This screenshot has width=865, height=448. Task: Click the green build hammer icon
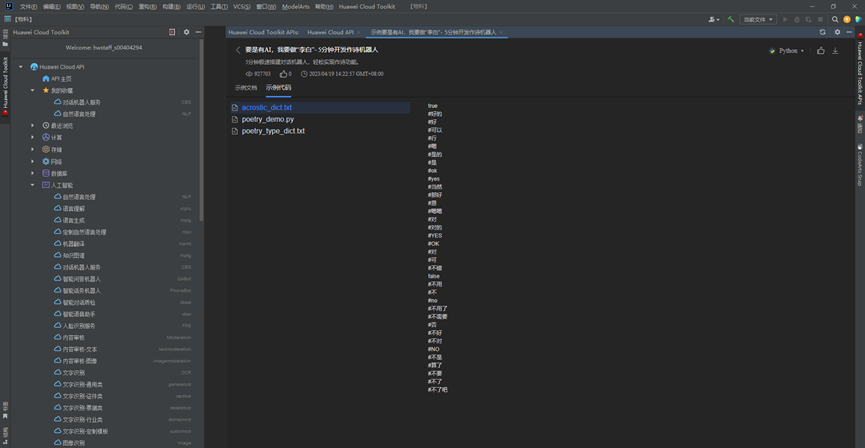tap(731, 19)
